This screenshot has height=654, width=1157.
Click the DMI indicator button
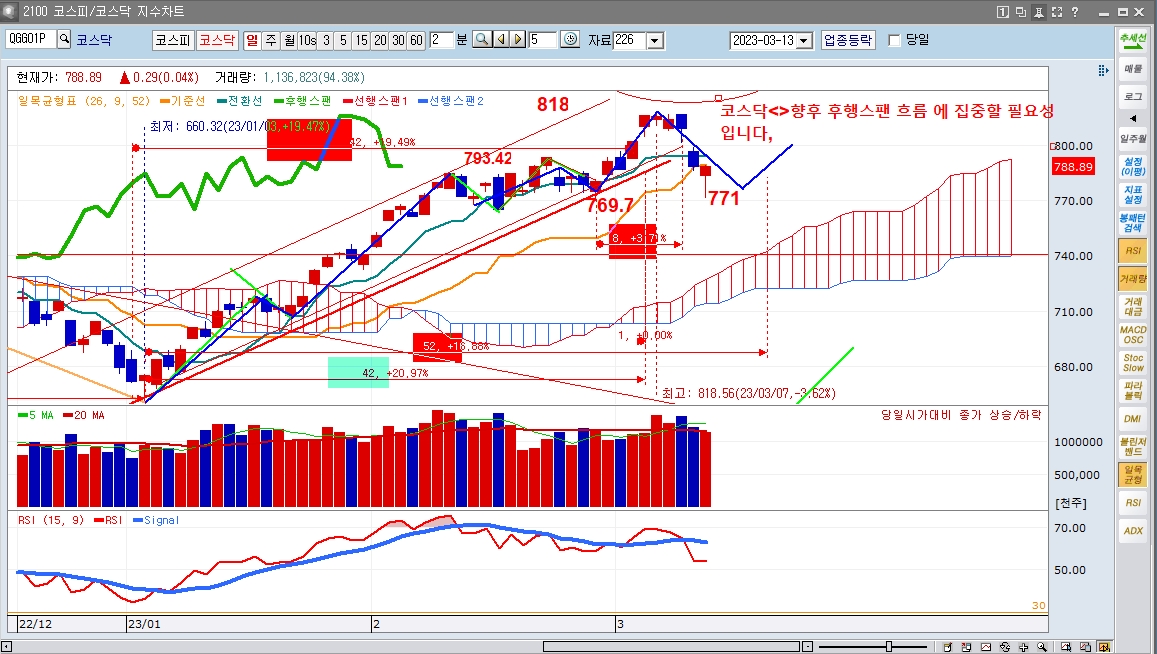[1133, 419]
